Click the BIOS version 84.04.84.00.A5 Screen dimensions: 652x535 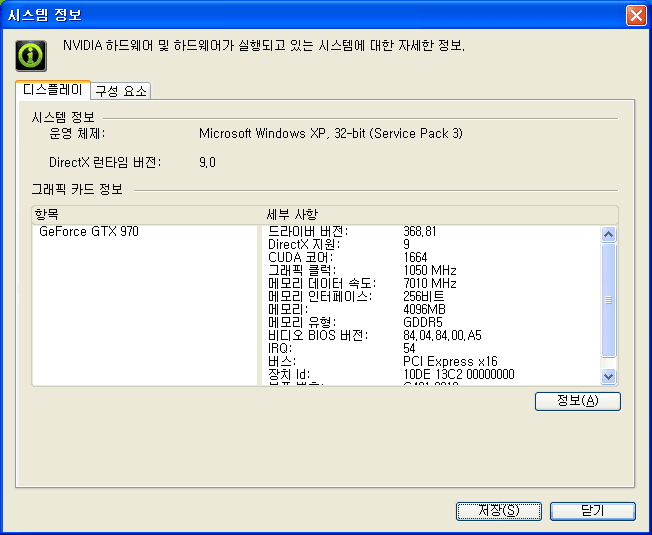(442, 335)
